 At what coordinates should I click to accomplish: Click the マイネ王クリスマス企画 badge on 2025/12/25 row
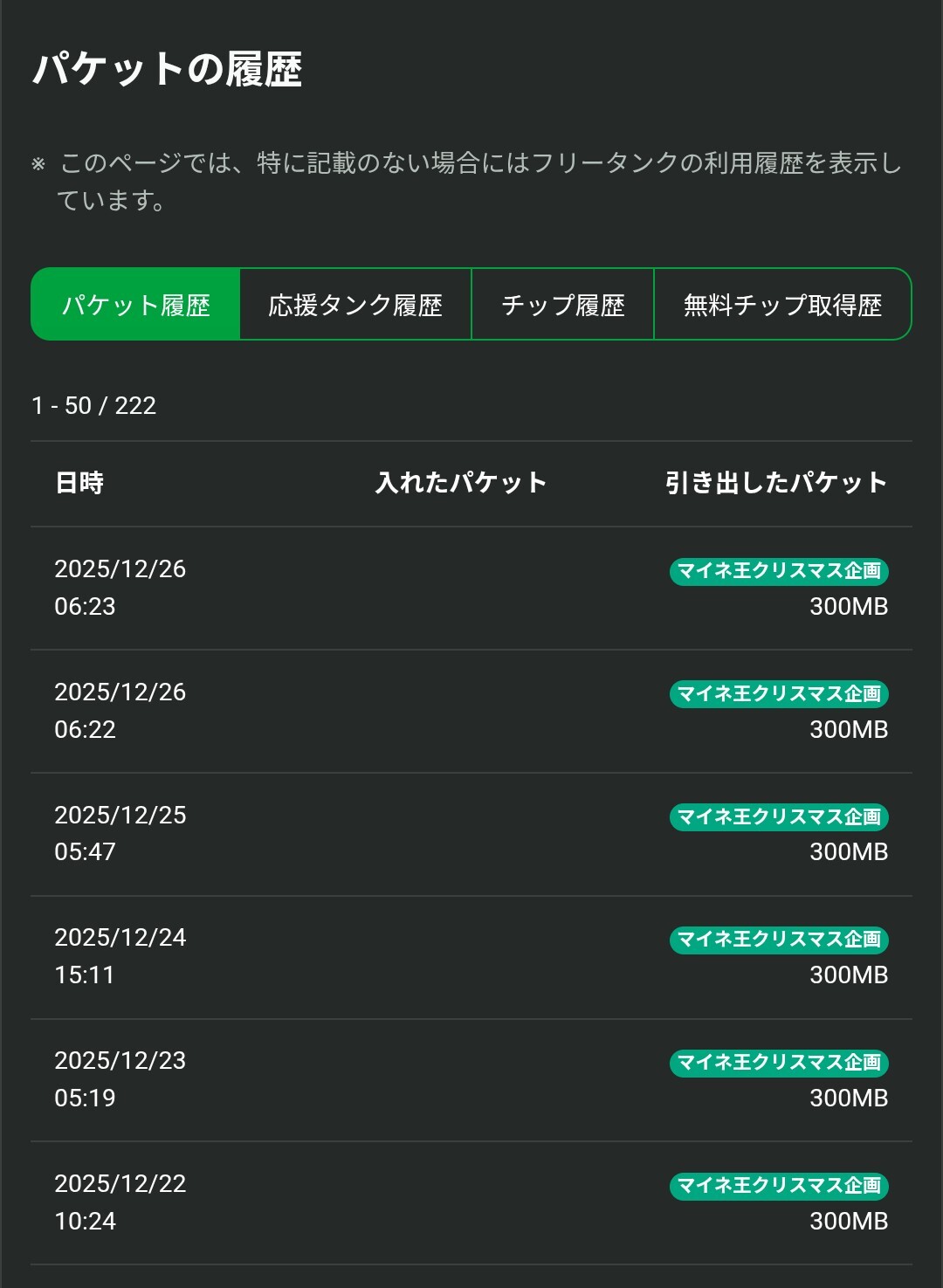pyautogui.click(x=779, y=817)
